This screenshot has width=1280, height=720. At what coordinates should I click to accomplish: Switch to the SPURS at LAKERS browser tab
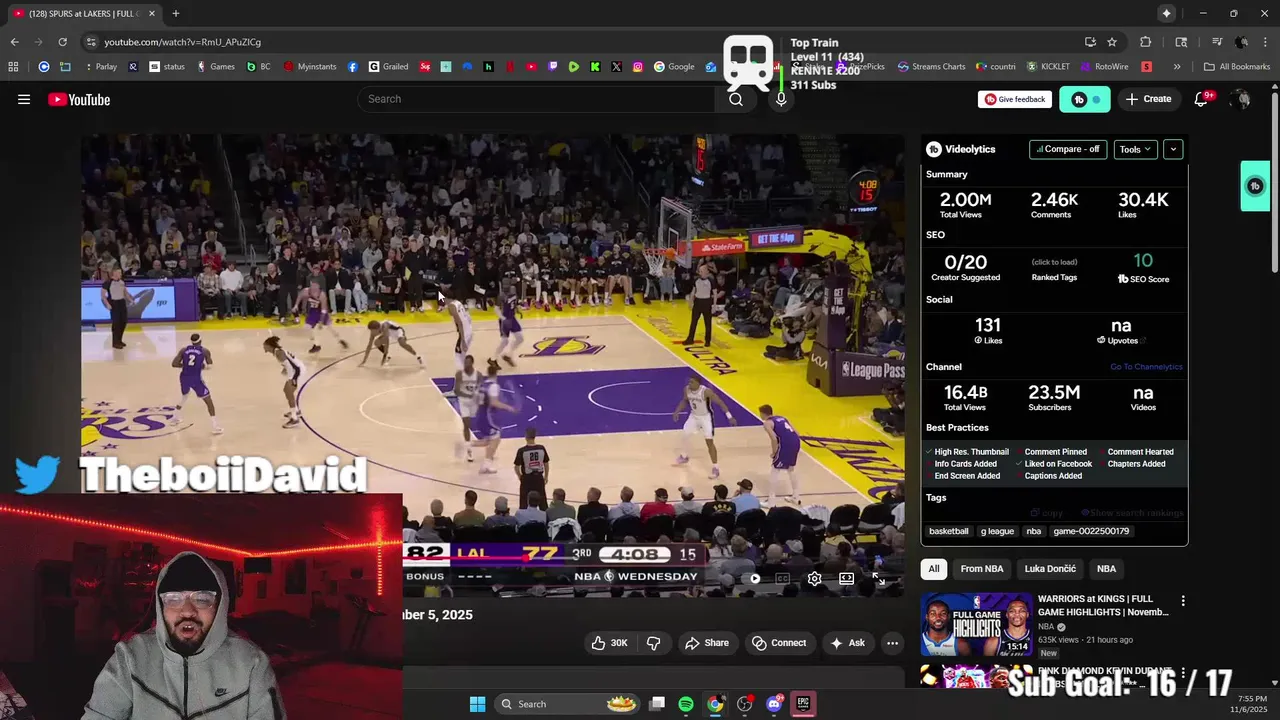click(84, 13)
